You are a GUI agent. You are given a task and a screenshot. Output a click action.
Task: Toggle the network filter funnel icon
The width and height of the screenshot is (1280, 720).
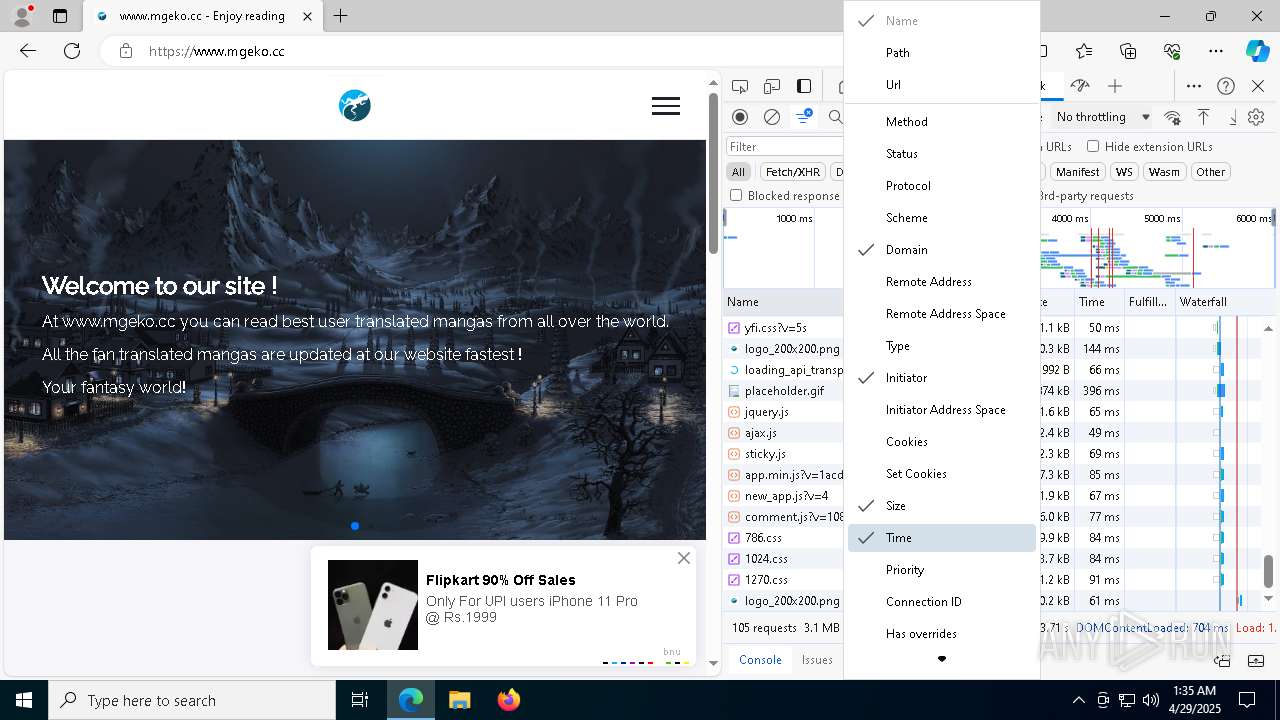[803, 117]
